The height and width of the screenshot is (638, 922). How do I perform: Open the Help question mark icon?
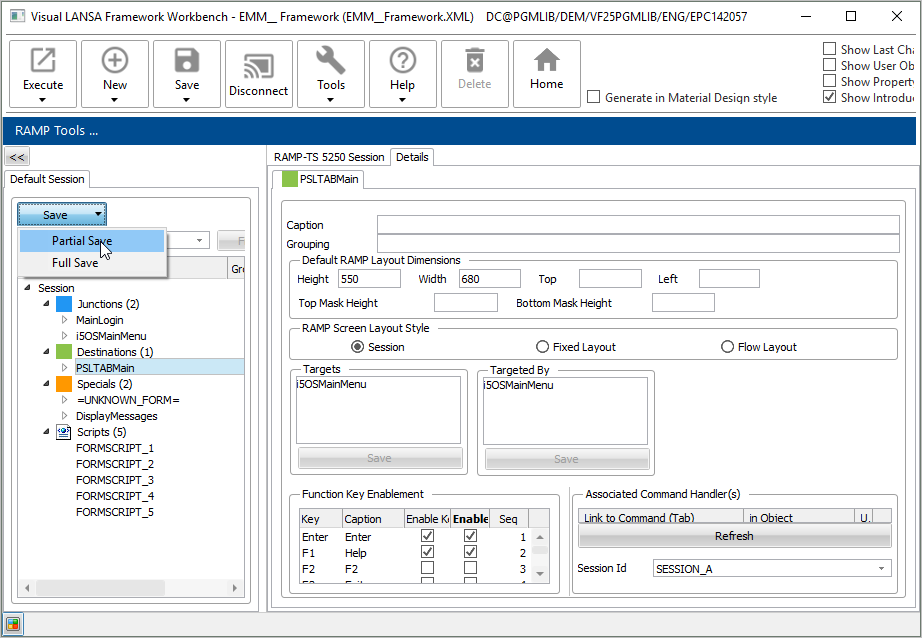click(402, 62)
